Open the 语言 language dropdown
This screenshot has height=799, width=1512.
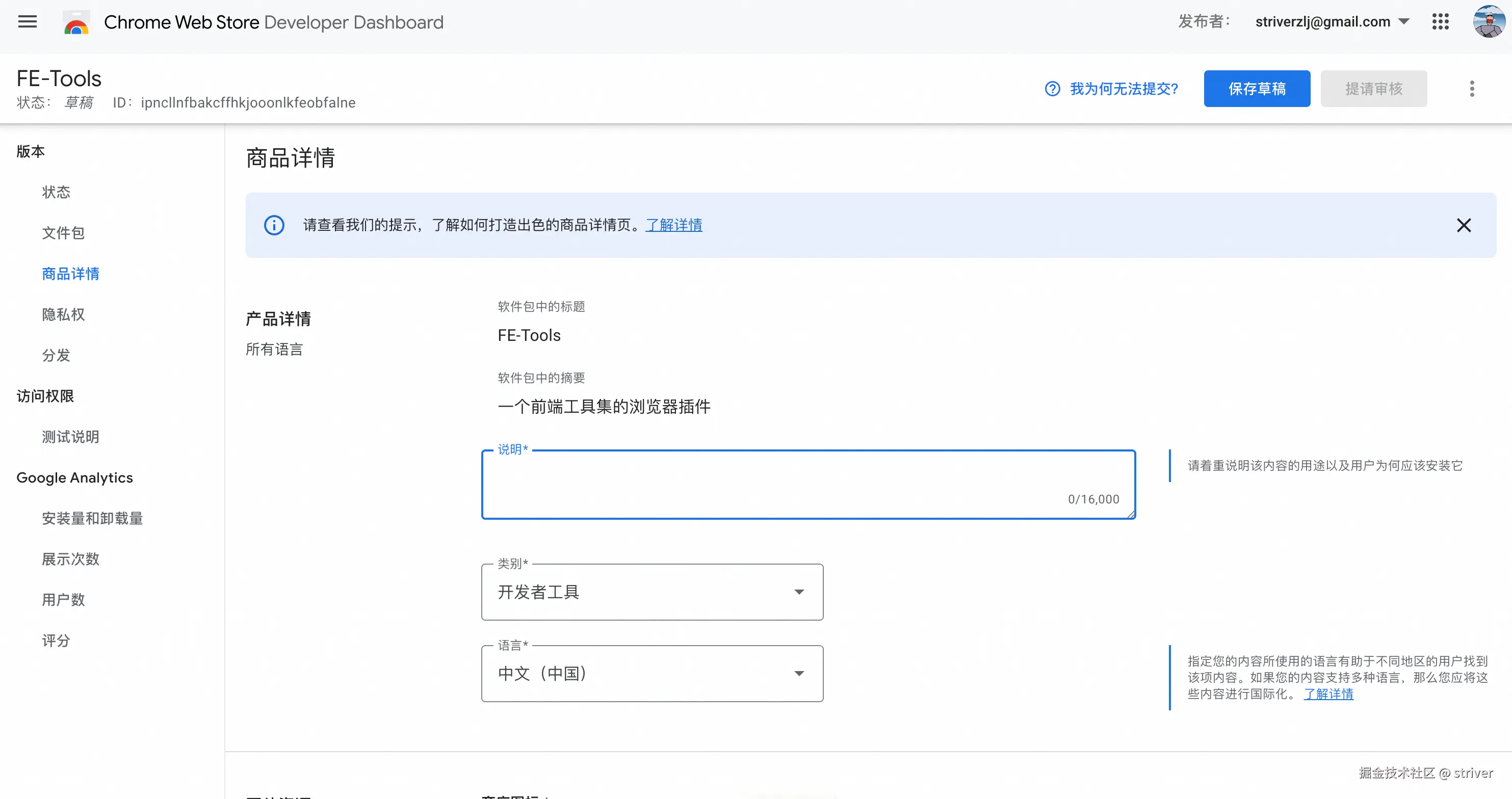[x=652, y=674]
